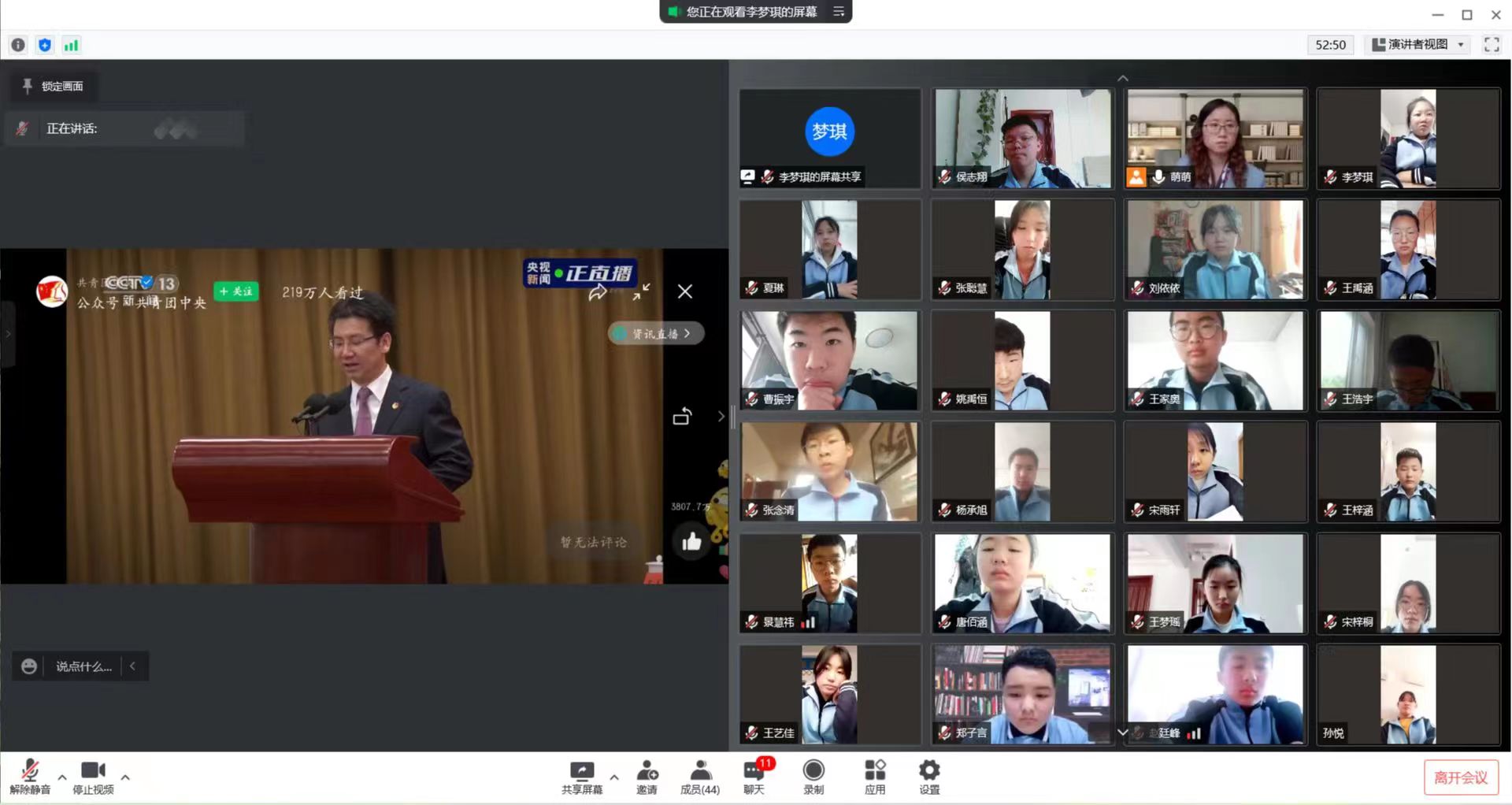Toggle camera with 停止视频
The height and width of the screenshot is (805, 1512).
93,777
